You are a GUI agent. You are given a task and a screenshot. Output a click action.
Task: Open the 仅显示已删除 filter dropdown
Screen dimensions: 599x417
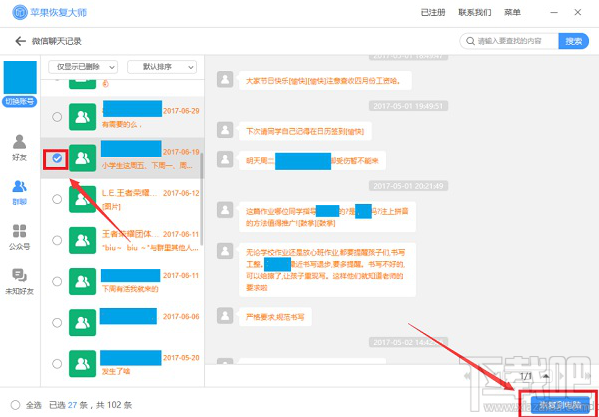coord(83,67)
